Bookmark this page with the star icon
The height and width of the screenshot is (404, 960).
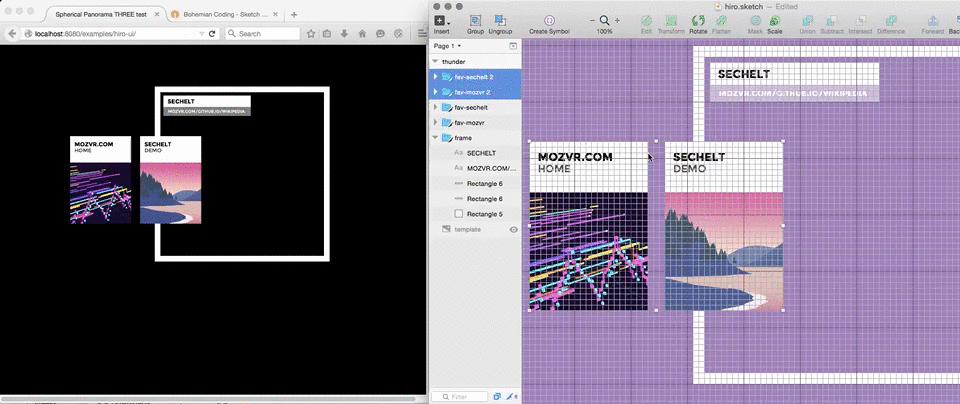pyautogui.click(x=310, y=33)
